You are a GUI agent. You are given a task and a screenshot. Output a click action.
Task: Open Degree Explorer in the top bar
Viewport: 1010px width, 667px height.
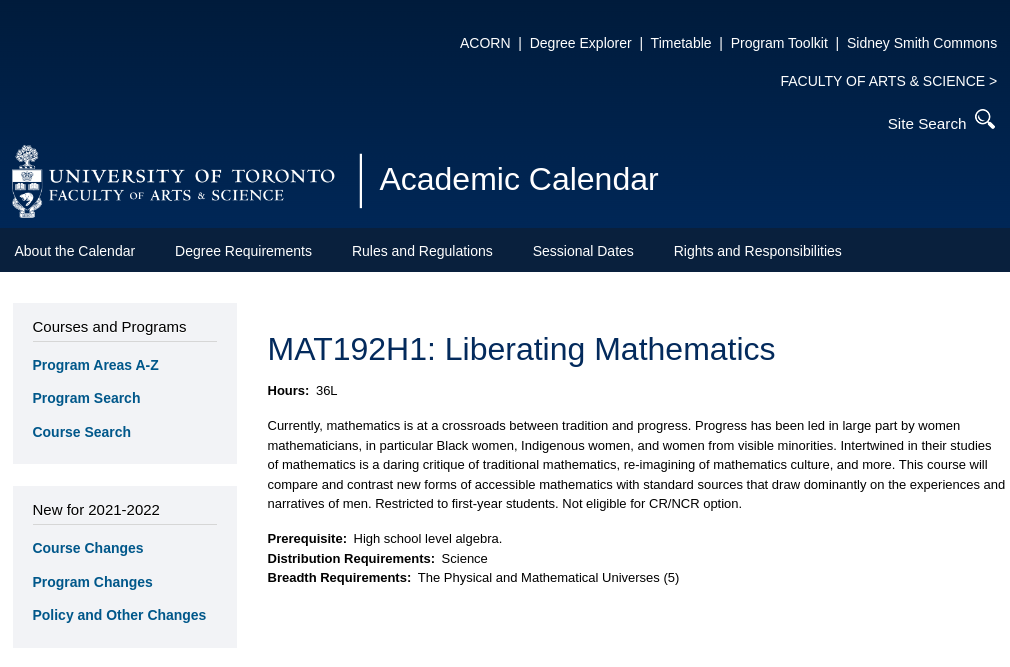580,43
